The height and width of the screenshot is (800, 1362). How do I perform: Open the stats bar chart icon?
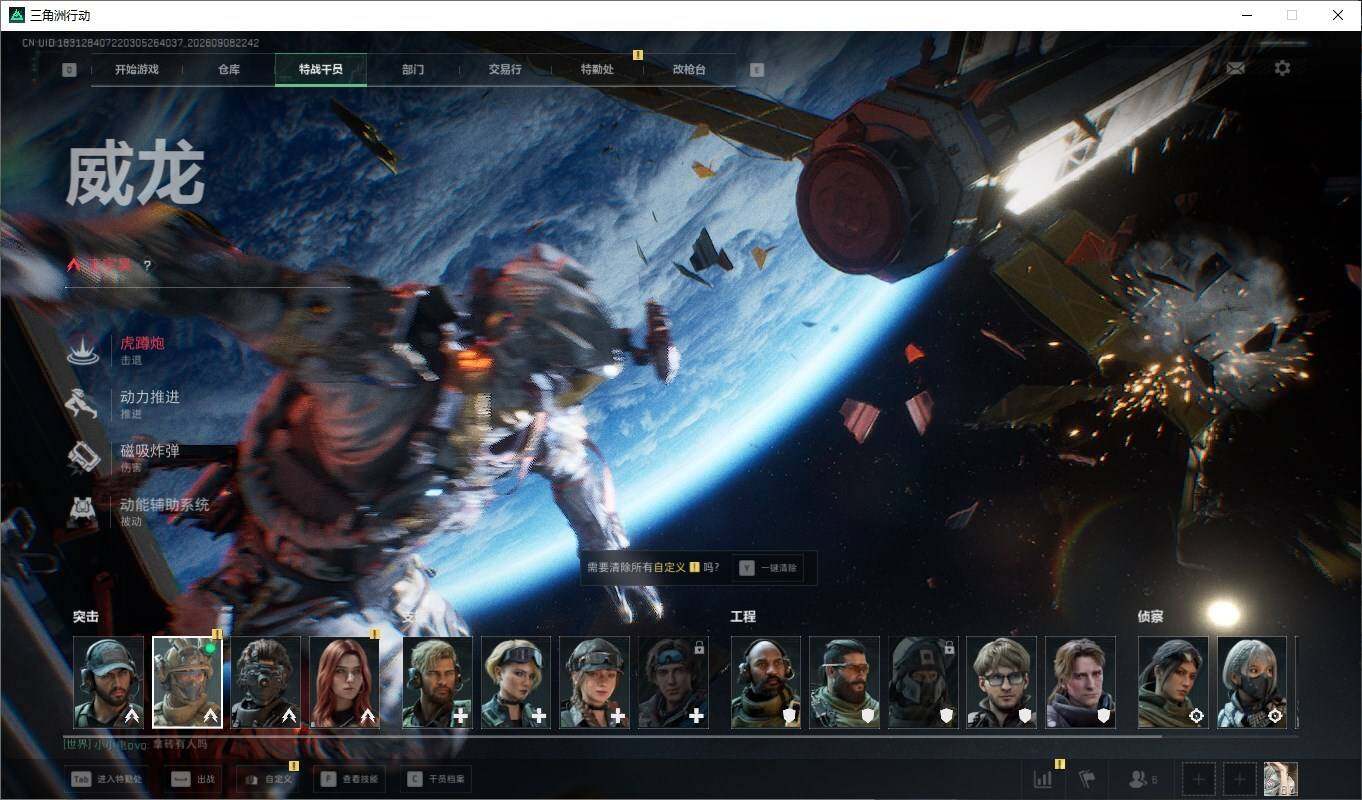(x=1043, y=779)
